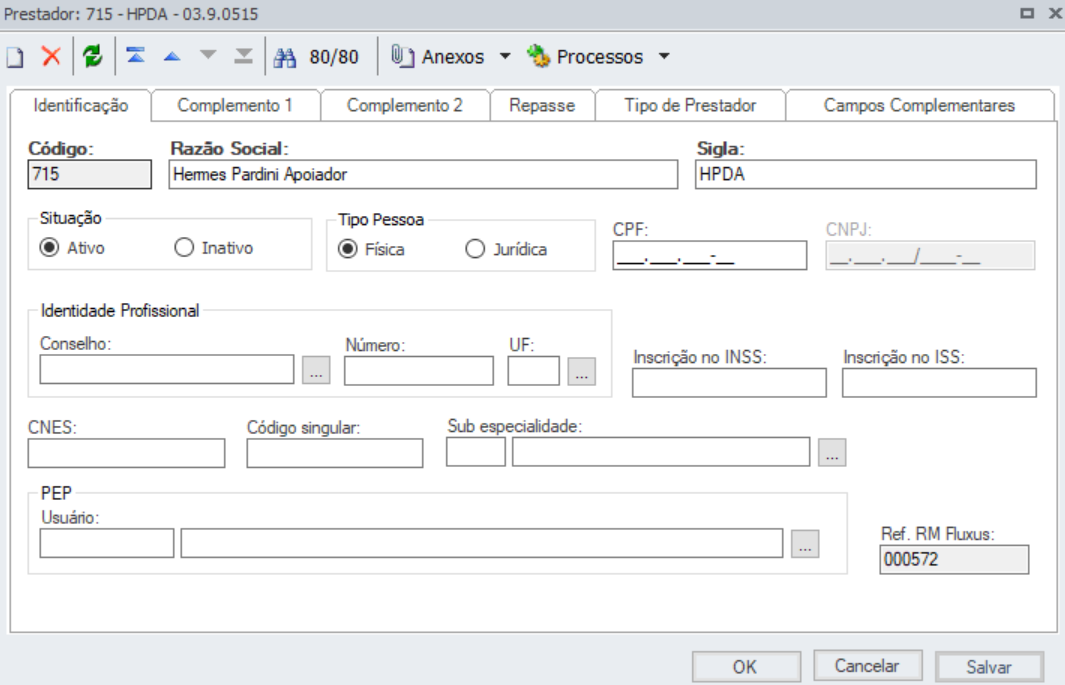
Task: Open Sub especialidade lookup ellipsis button
Action: click(832, 452)
